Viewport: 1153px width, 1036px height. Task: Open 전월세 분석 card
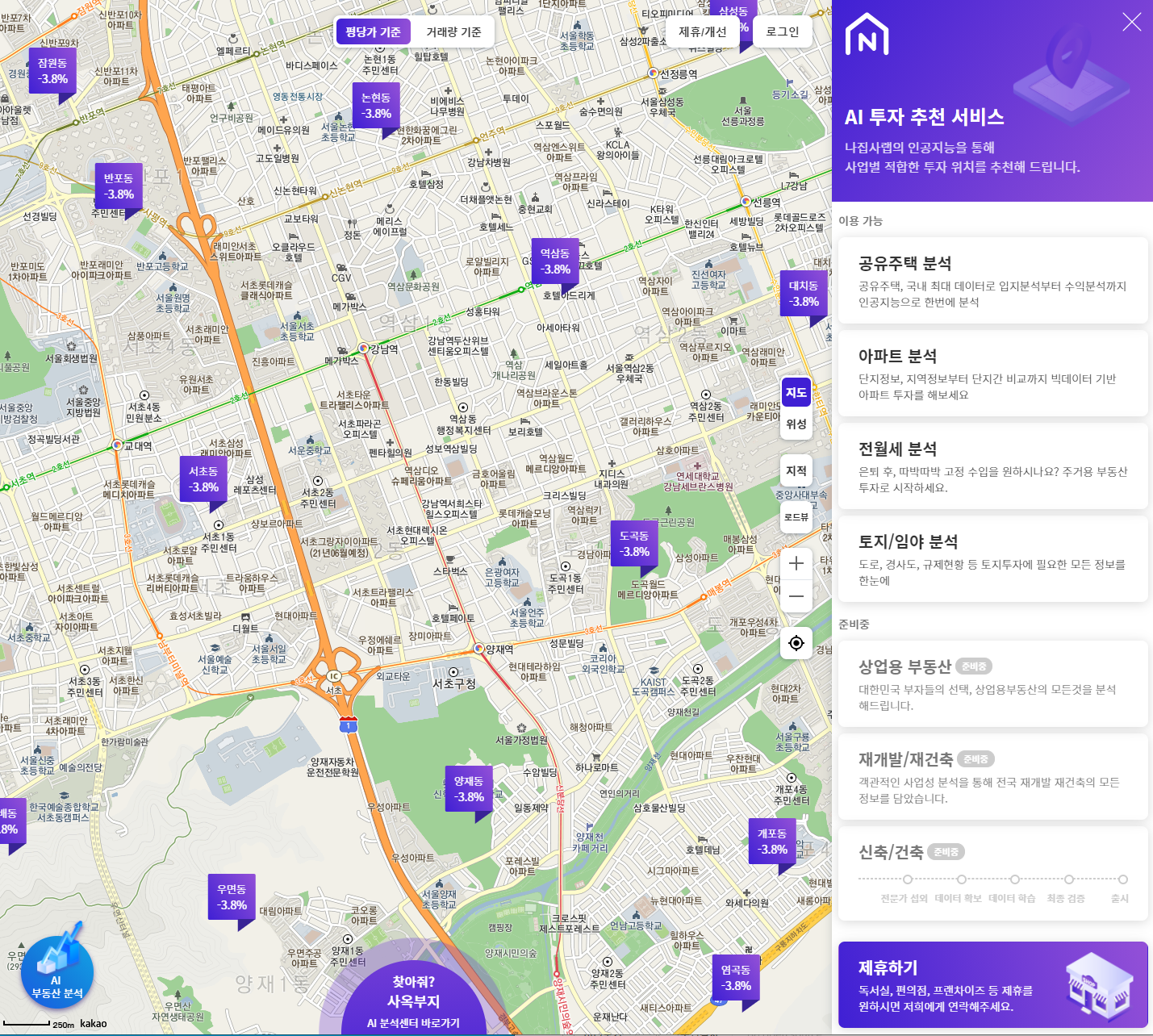(x=992, y=466)
